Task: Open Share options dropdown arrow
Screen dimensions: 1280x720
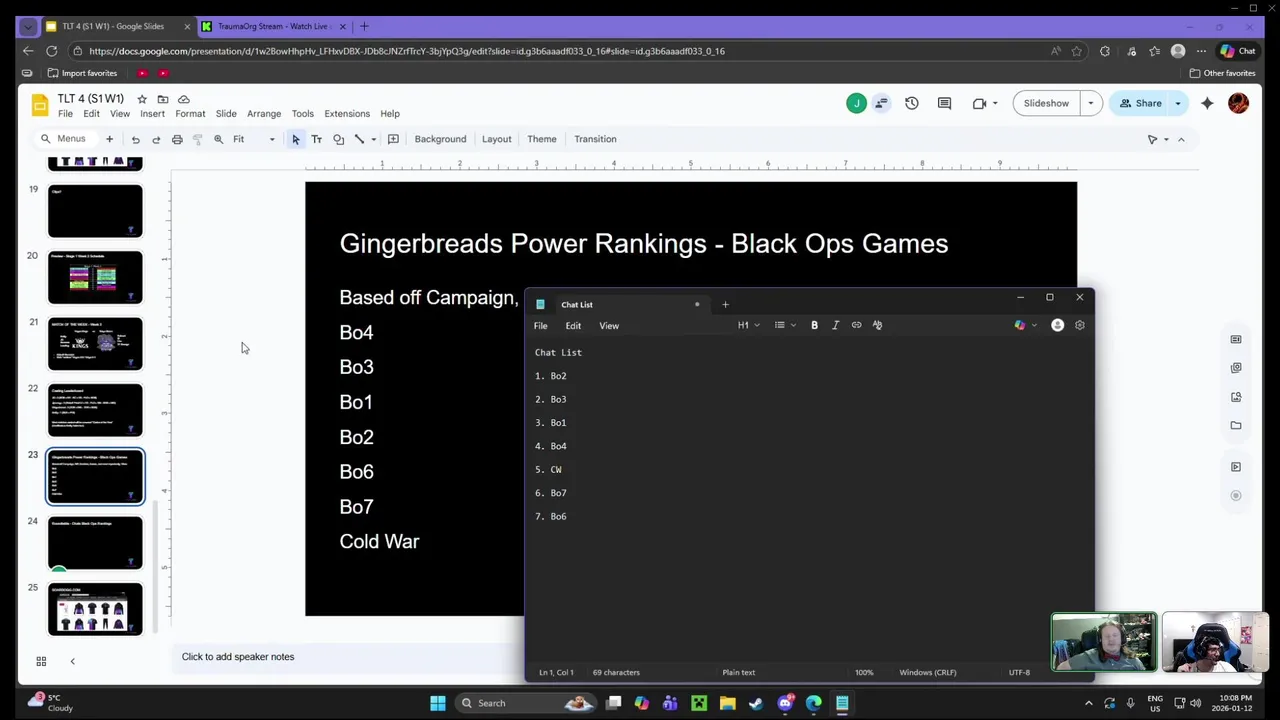Action: (1178, 103)
